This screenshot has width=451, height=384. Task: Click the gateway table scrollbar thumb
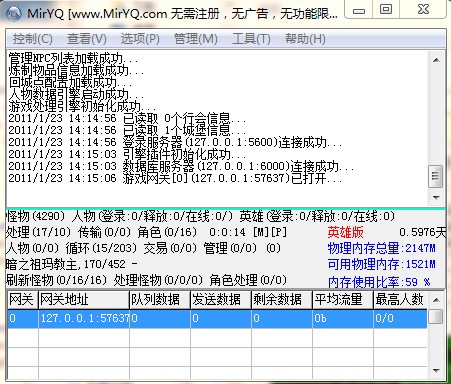(x=436, y=316)
